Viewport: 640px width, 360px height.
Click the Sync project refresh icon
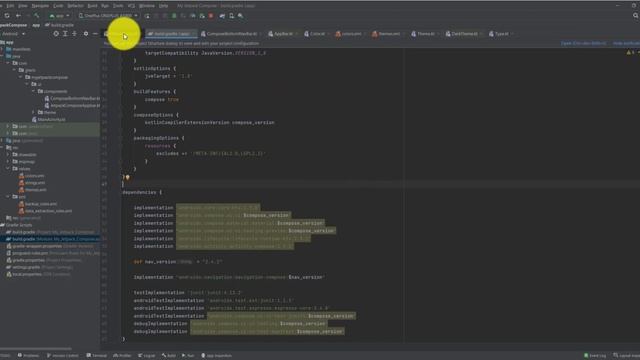[7, 16]
